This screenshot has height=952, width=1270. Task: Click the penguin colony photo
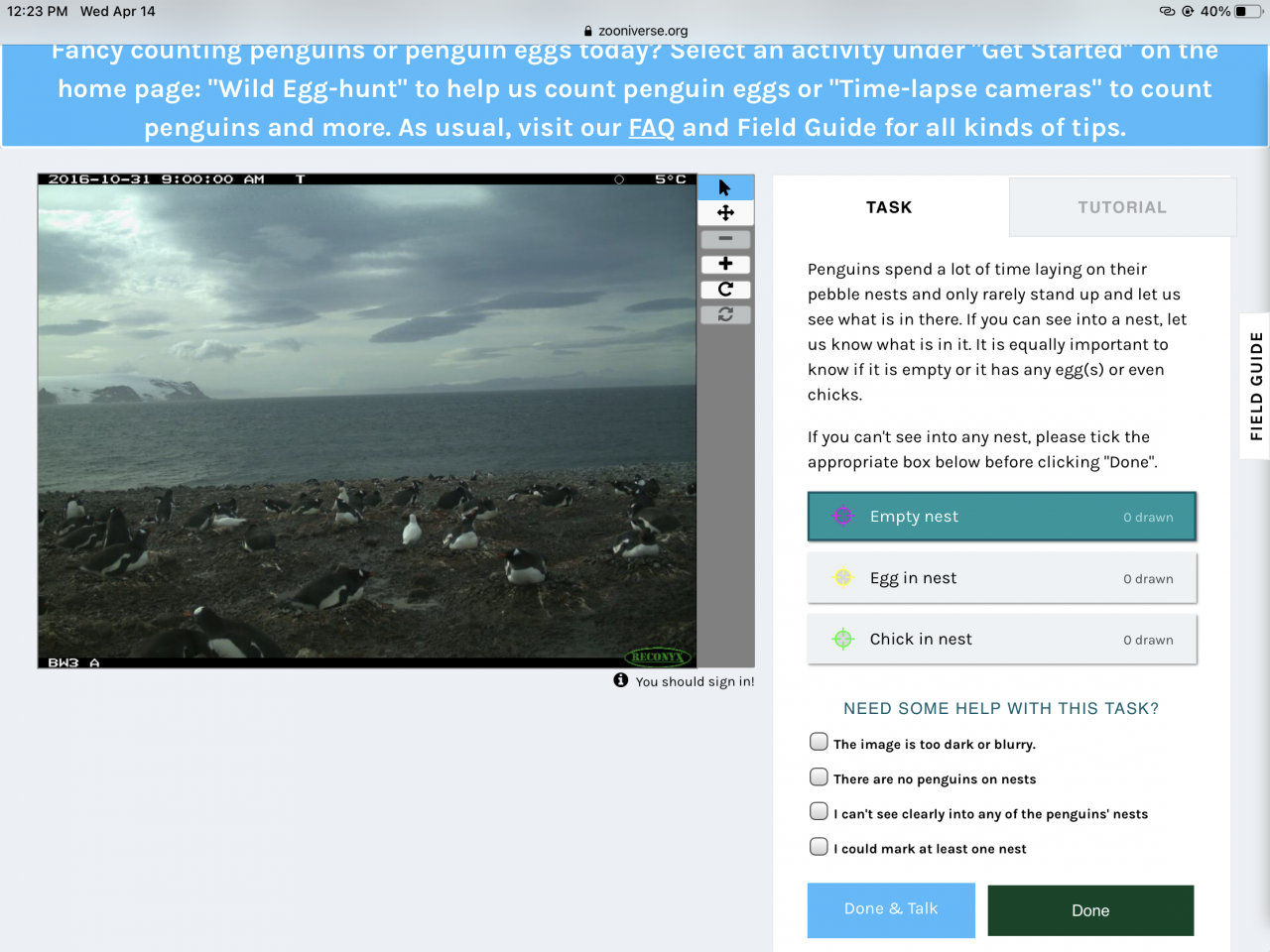367,420
